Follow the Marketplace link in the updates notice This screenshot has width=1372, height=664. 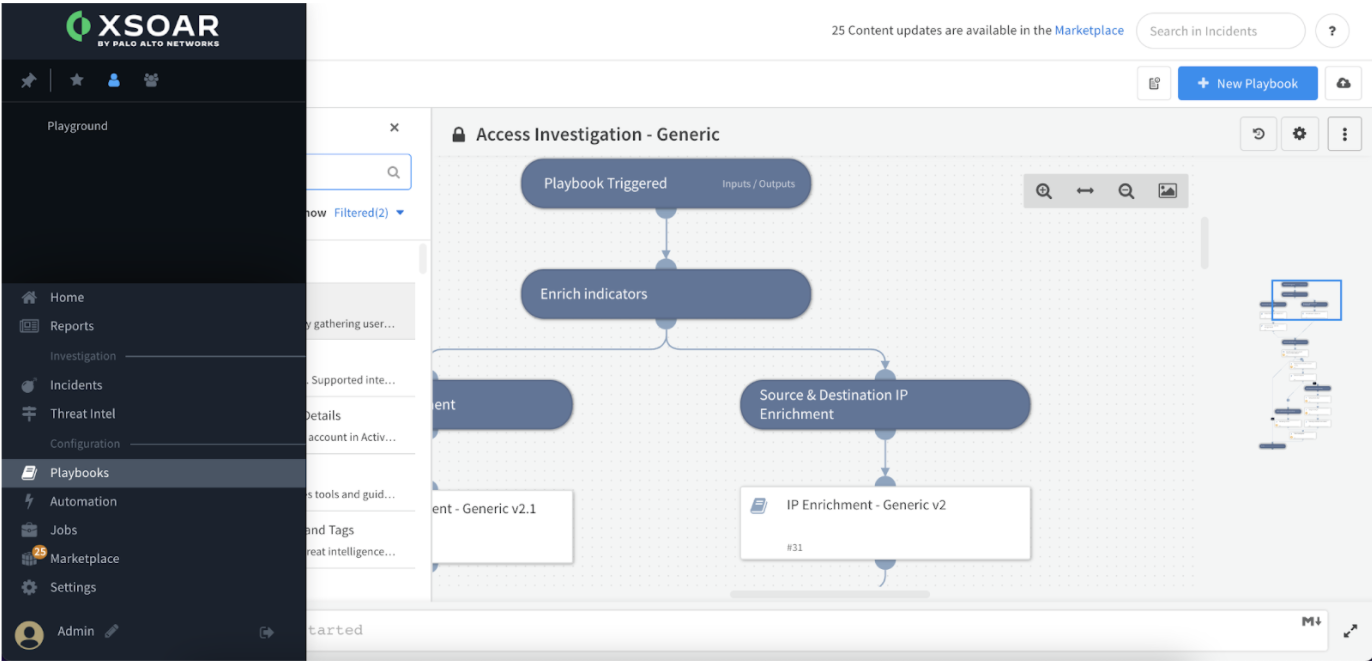[1089, 30]
